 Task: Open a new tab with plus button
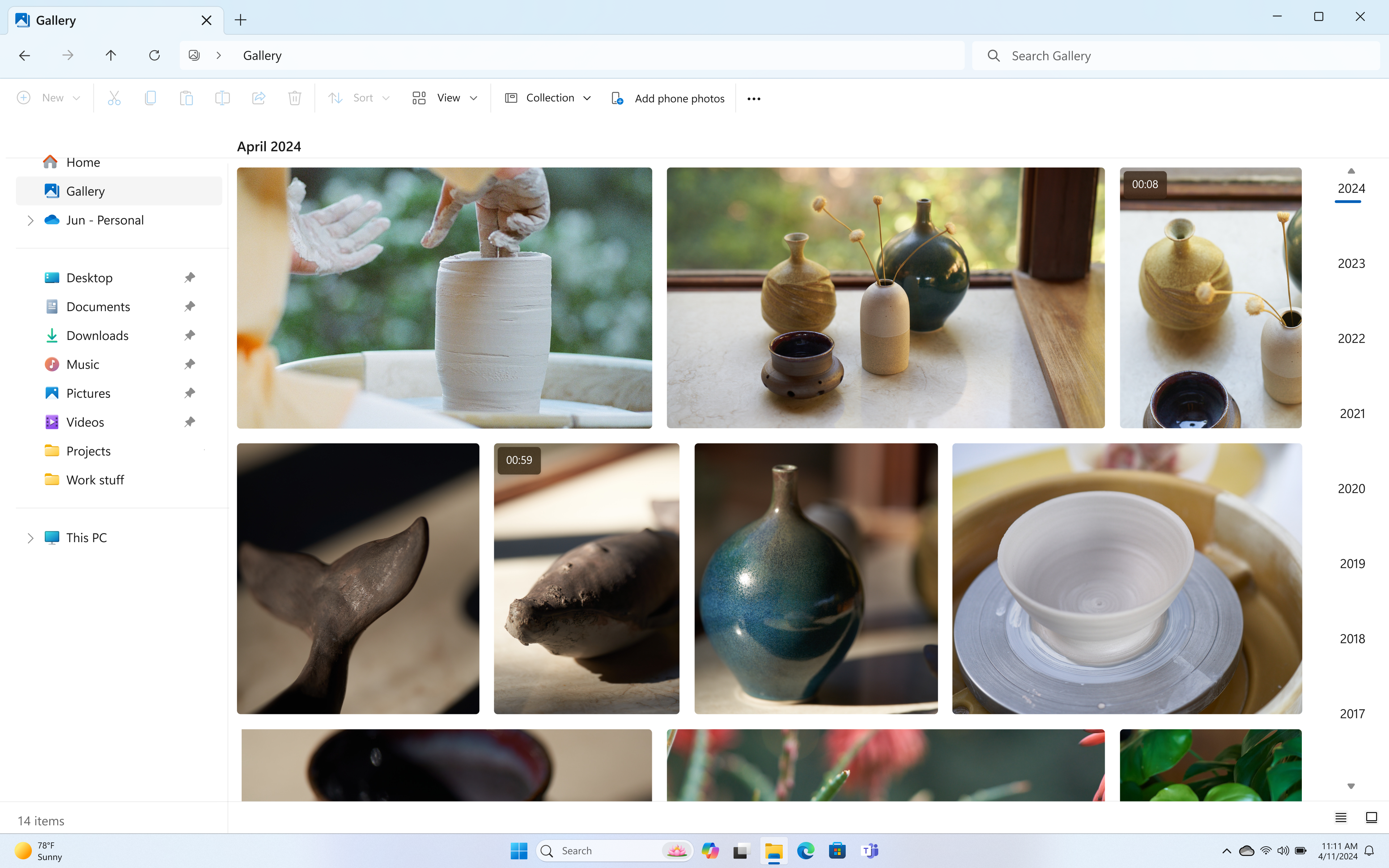241,20
